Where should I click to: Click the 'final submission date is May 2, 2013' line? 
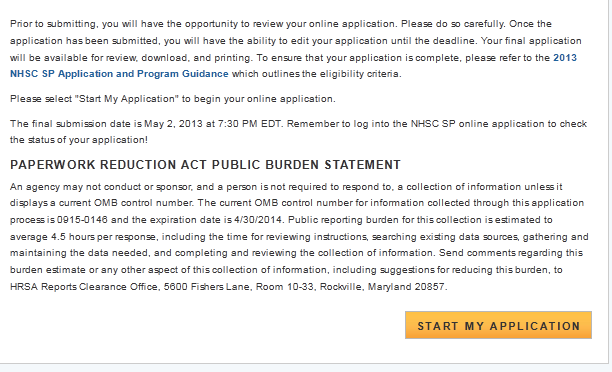[298, 124]
